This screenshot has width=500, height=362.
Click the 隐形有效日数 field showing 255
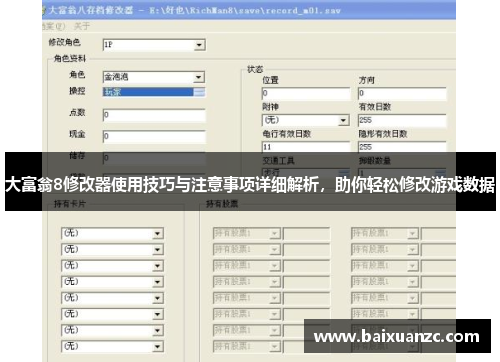402,147
